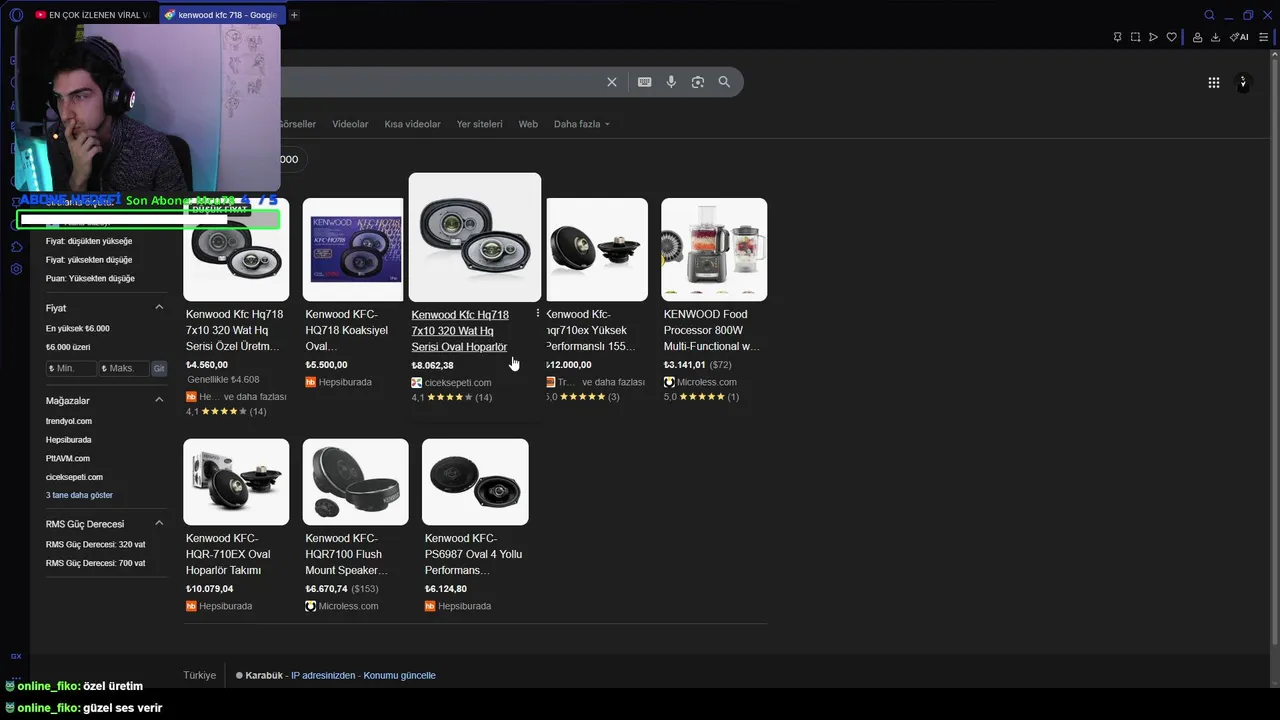Sort by Fiyat: yüksekten düşüğe
Screen dimensions: 1280x720
[x=89, y=259]
